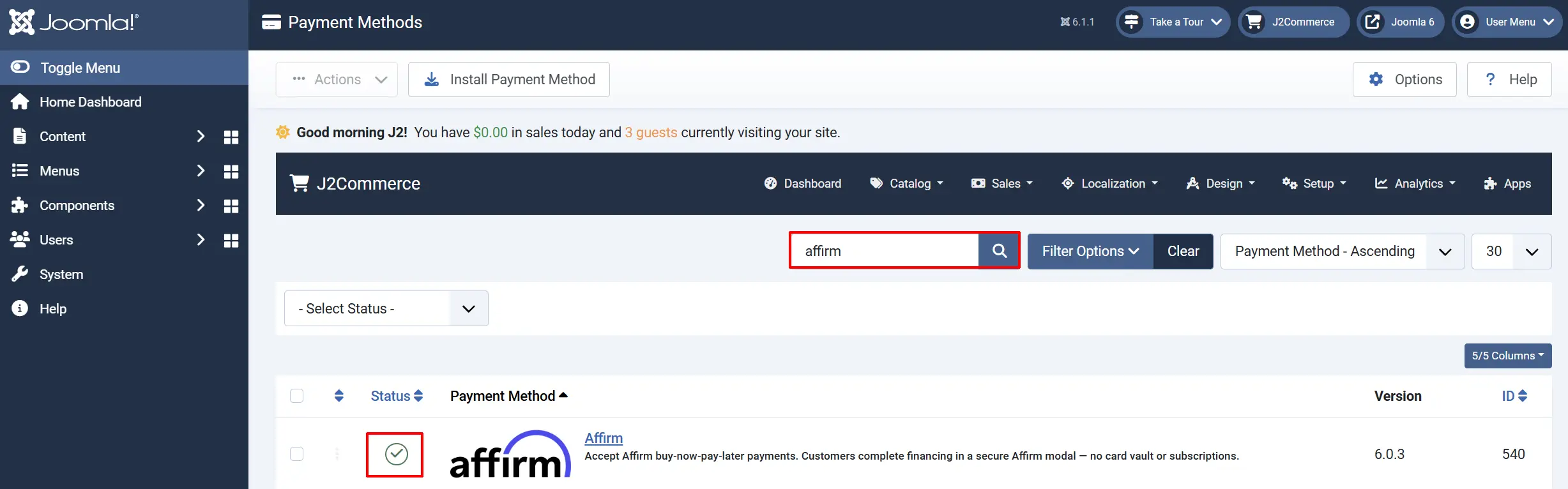Viewport: 1568px width, 489px height.
Task: Toggle Filter Options panel
Action: point(1090,251)
